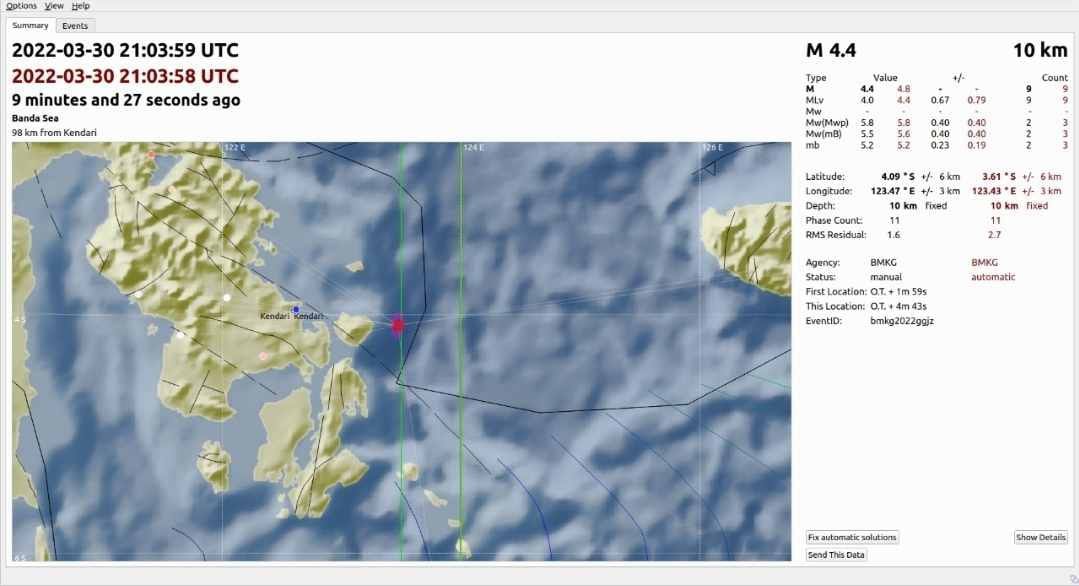Click the 10 km depth heading
This screenshot has height=586, width=1079.
point(1039,51)
